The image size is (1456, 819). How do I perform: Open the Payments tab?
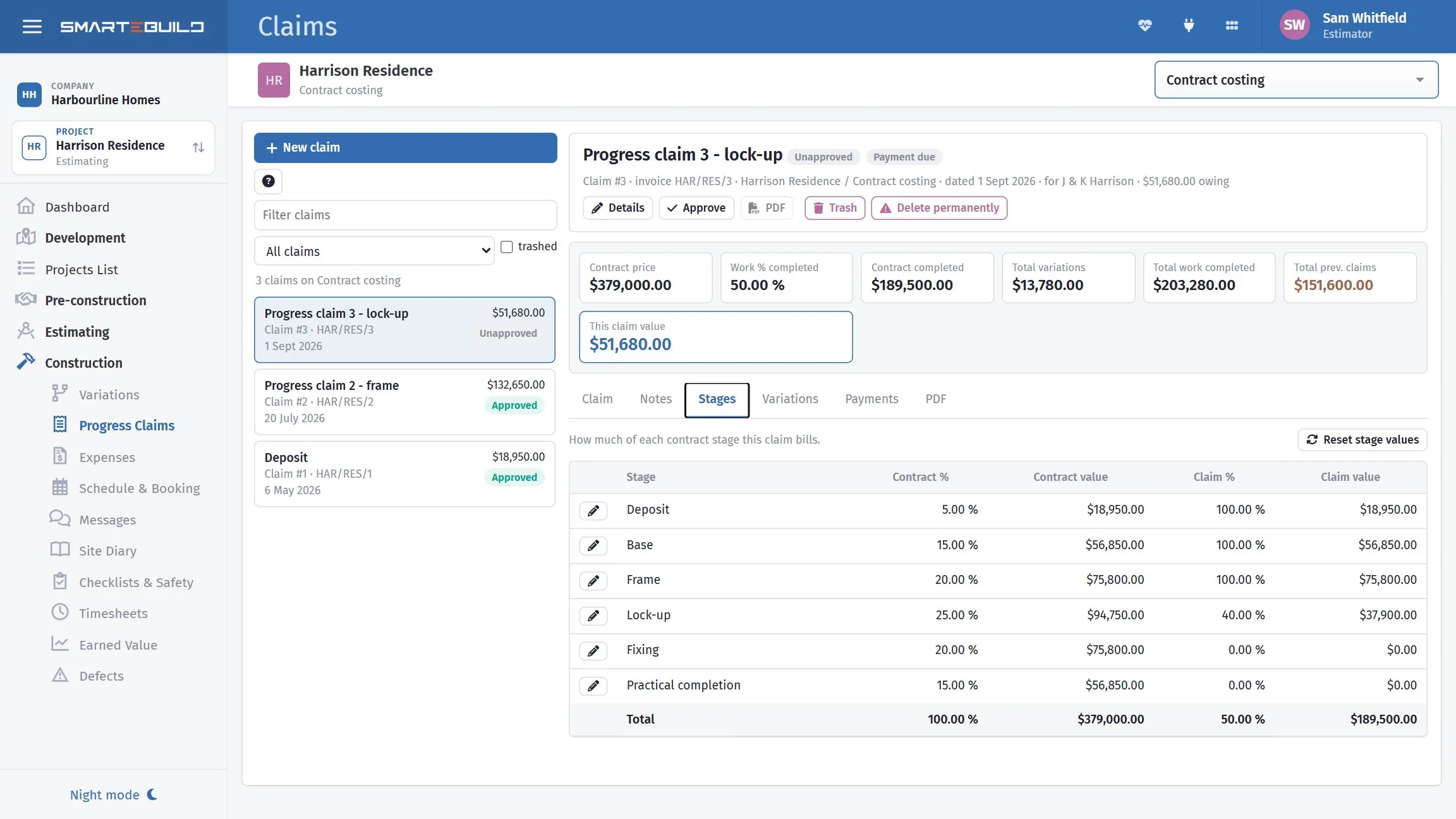pos(871,399)
